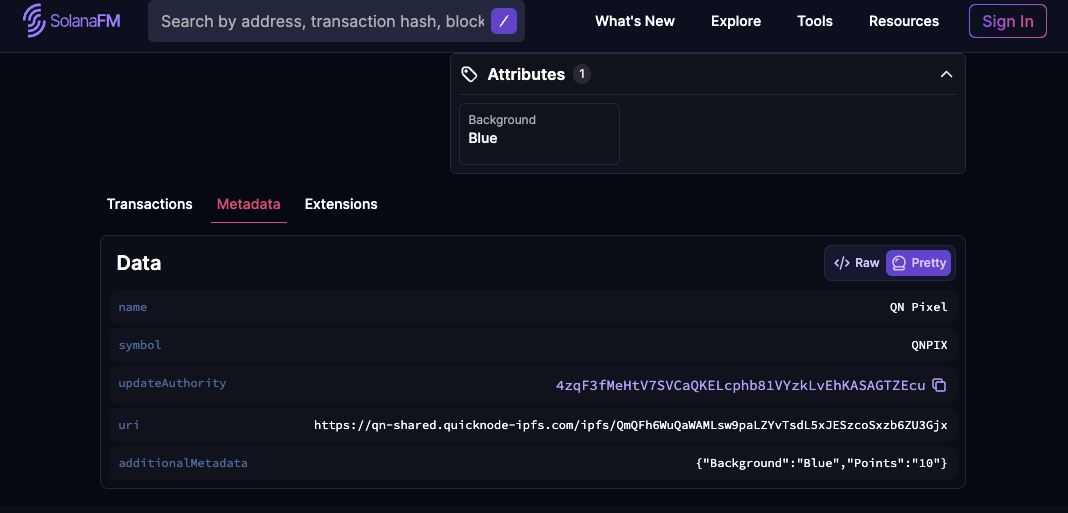Screen dimensions: 1068x513
Task: Switch data view to Pretty
Action: 918,263
